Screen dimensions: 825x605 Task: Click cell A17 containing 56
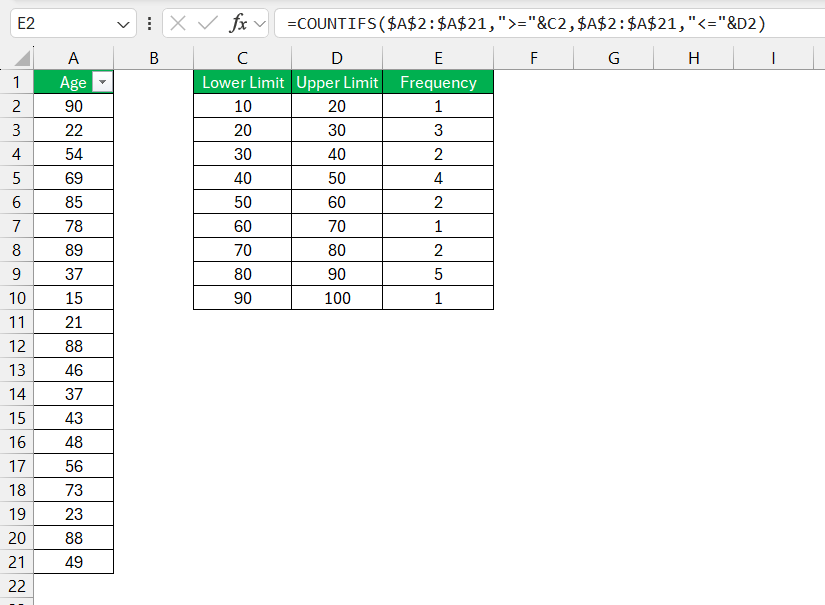pos(74,466)
